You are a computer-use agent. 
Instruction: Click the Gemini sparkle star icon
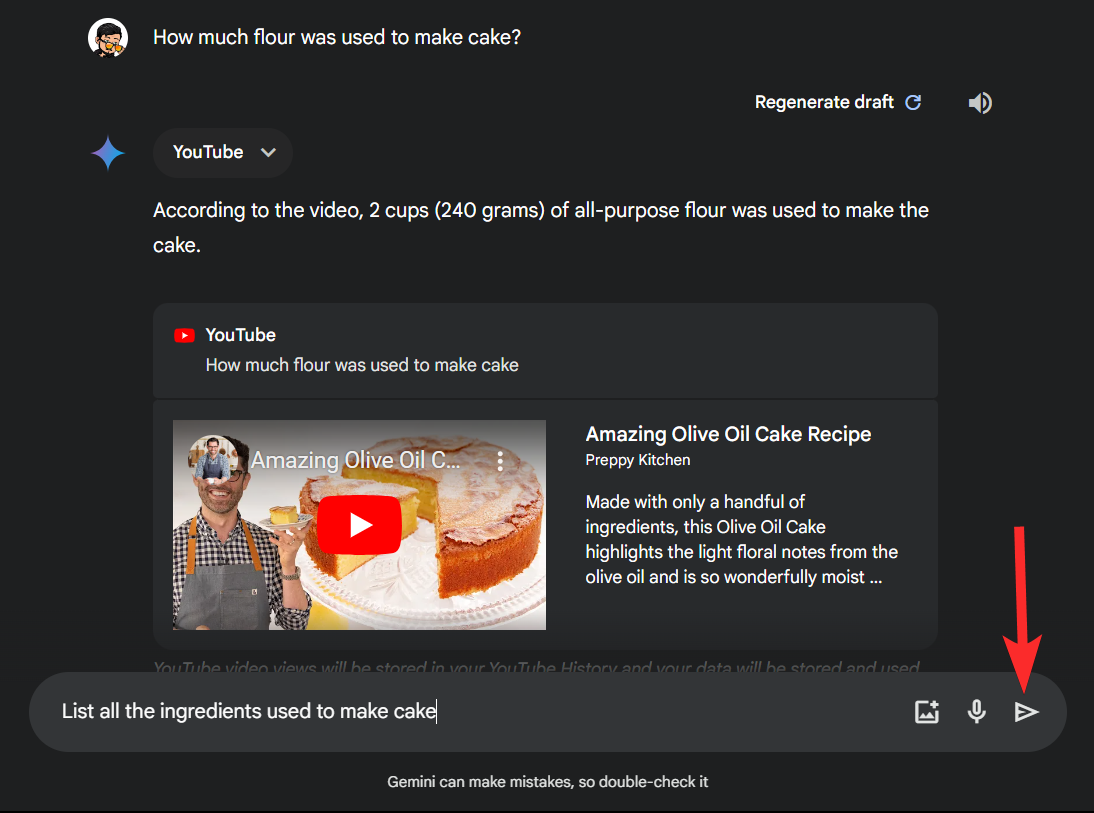pyautogui.click(x=108, y=154)
